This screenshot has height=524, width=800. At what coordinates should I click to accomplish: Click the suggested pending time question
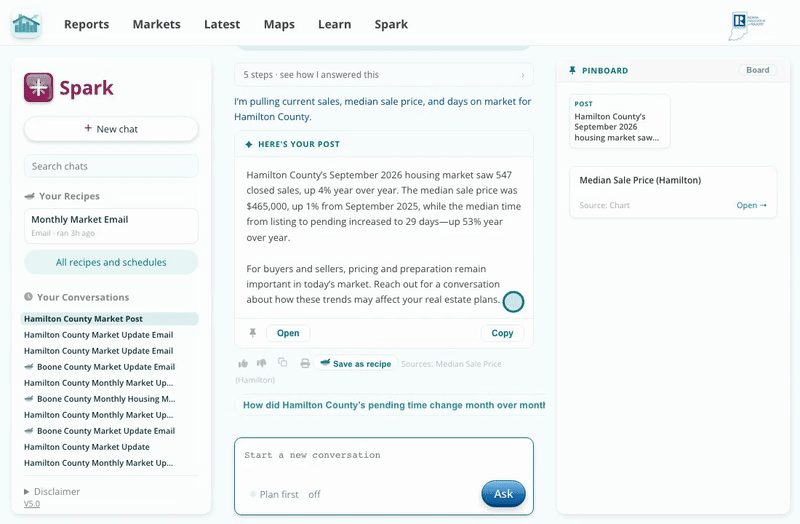(390, 405)
